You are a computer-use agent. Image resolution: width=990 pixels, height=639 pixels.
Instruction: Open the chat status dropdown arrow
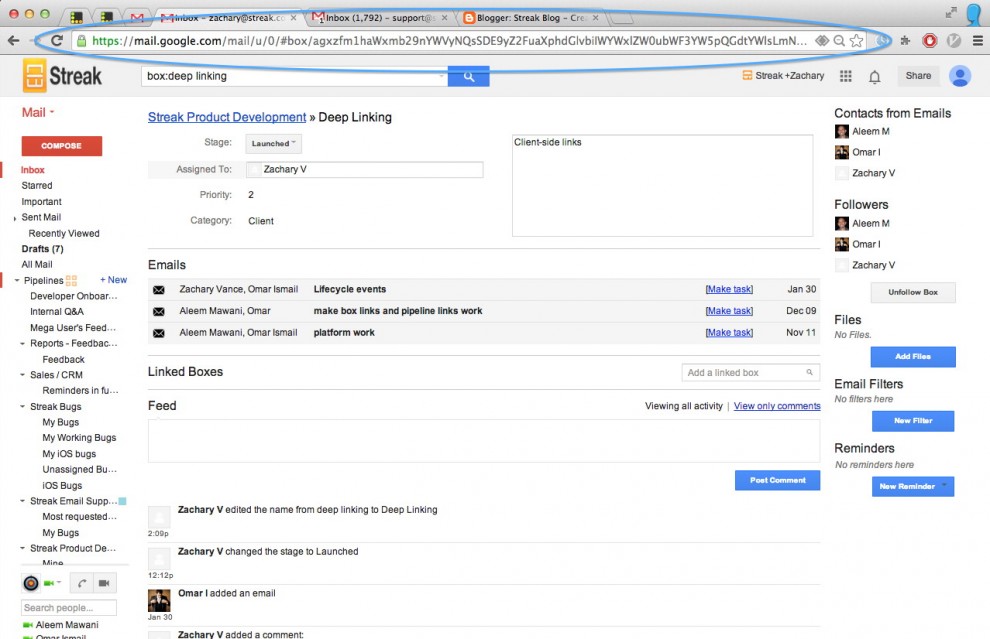[x=59, y=583]
